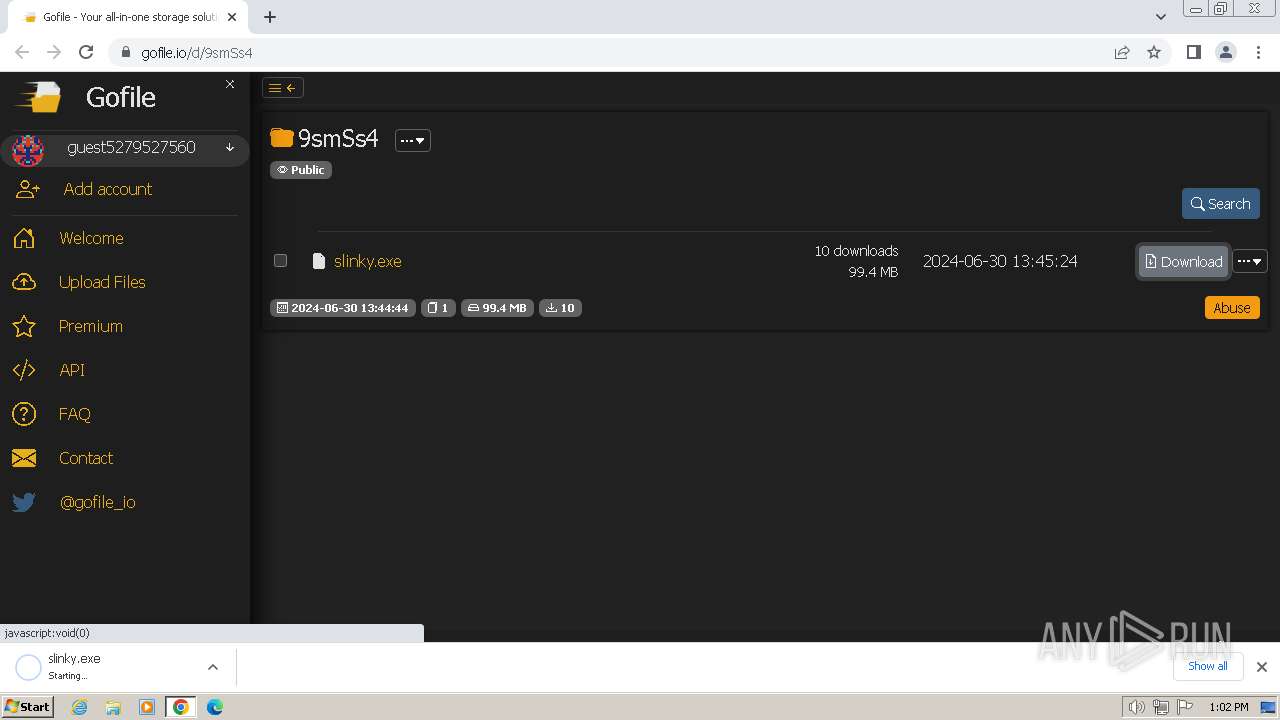The image size is (1280, 720).
Task: Open the @gofile_io link
Action: click(98, 502)
